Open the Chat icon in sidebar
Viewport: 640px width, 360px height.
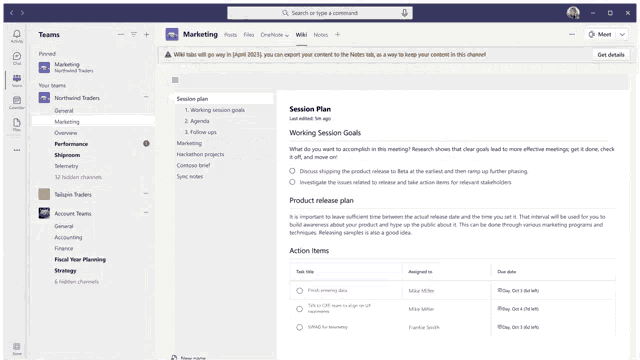coord(17,58)
